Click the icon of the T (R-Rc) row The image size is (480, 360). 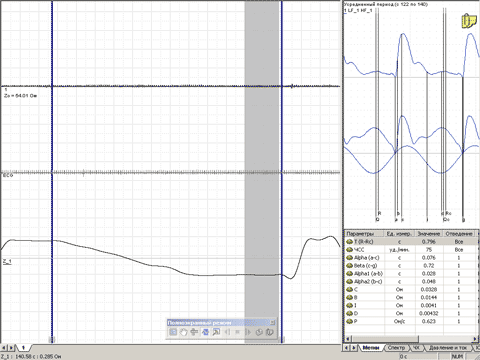(x=349, y=242)
